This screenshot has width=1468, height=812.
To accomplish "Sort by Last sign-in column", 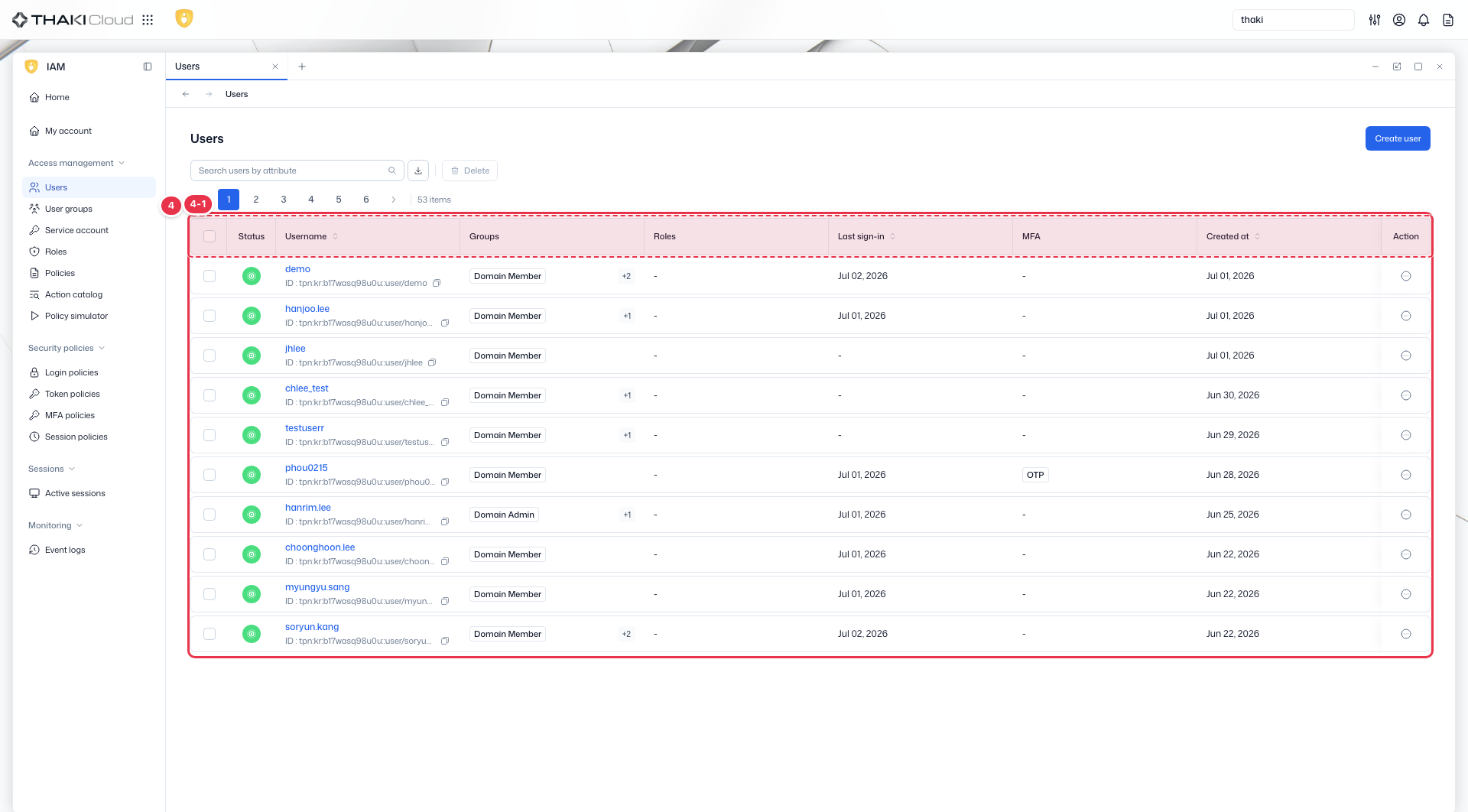I will pos(892,236).
